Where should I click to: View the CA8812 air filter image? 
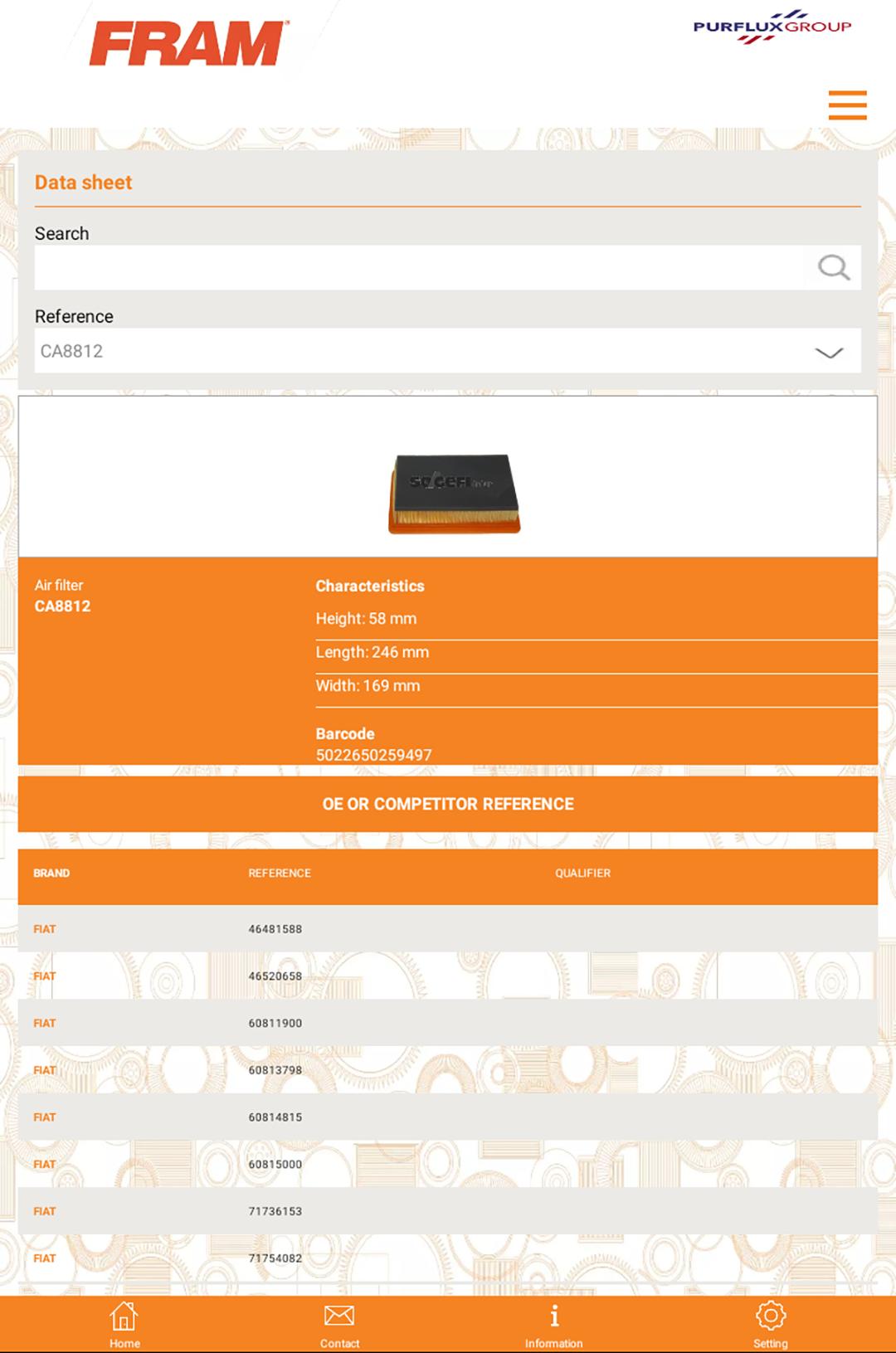(454, 493)
